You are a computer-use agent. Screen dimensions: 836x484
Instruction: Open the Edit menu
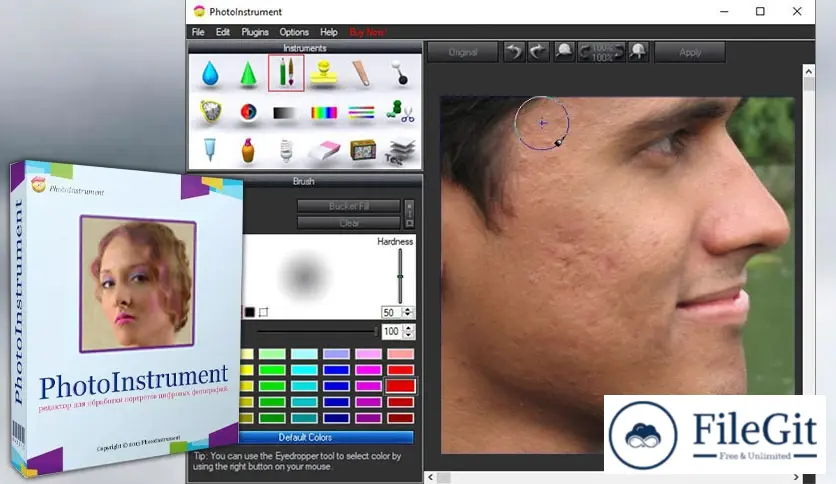(x=223, y=32)
